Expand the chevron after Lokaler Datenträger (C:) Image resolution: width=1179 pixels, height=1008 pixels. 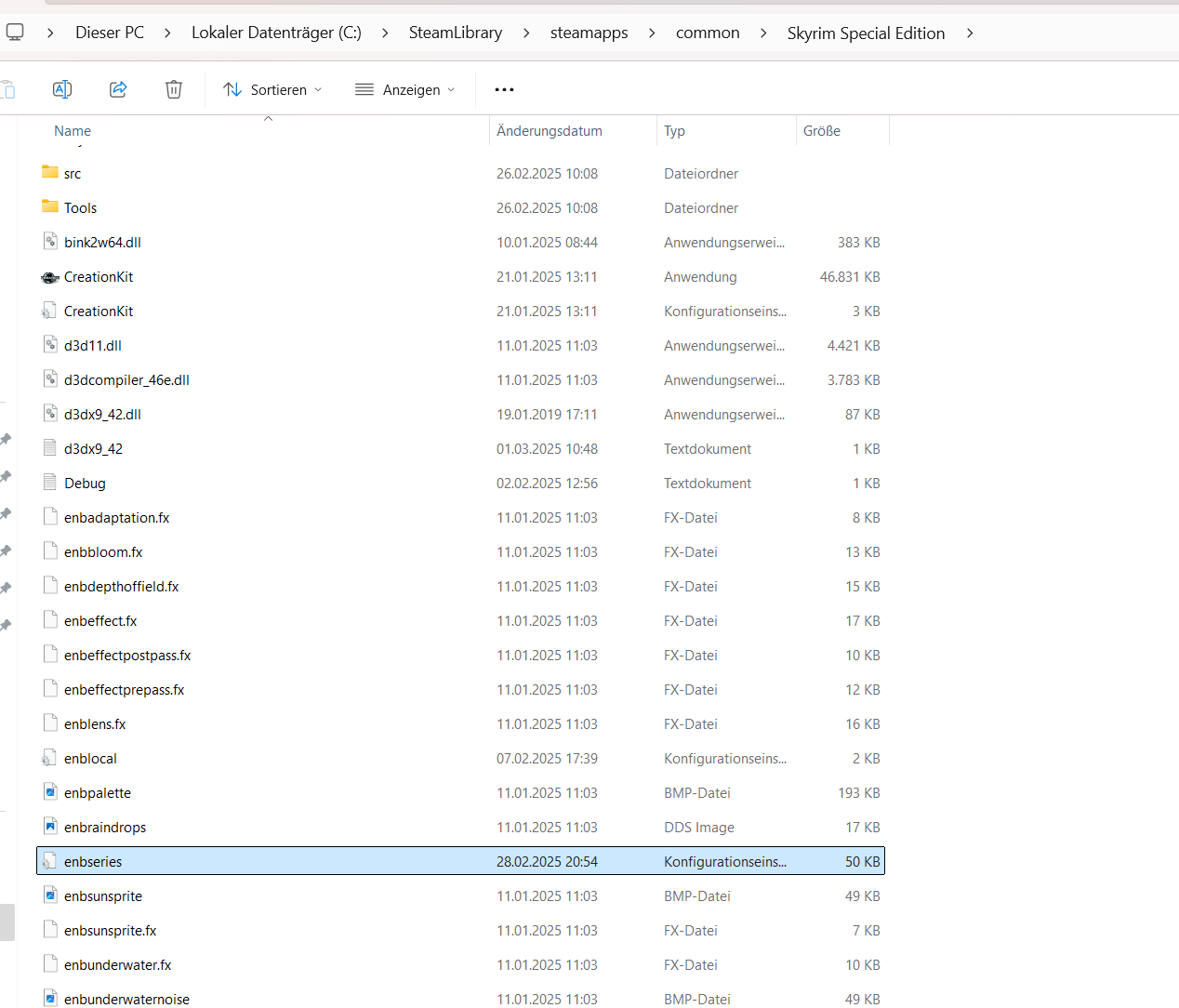point(385,33)
